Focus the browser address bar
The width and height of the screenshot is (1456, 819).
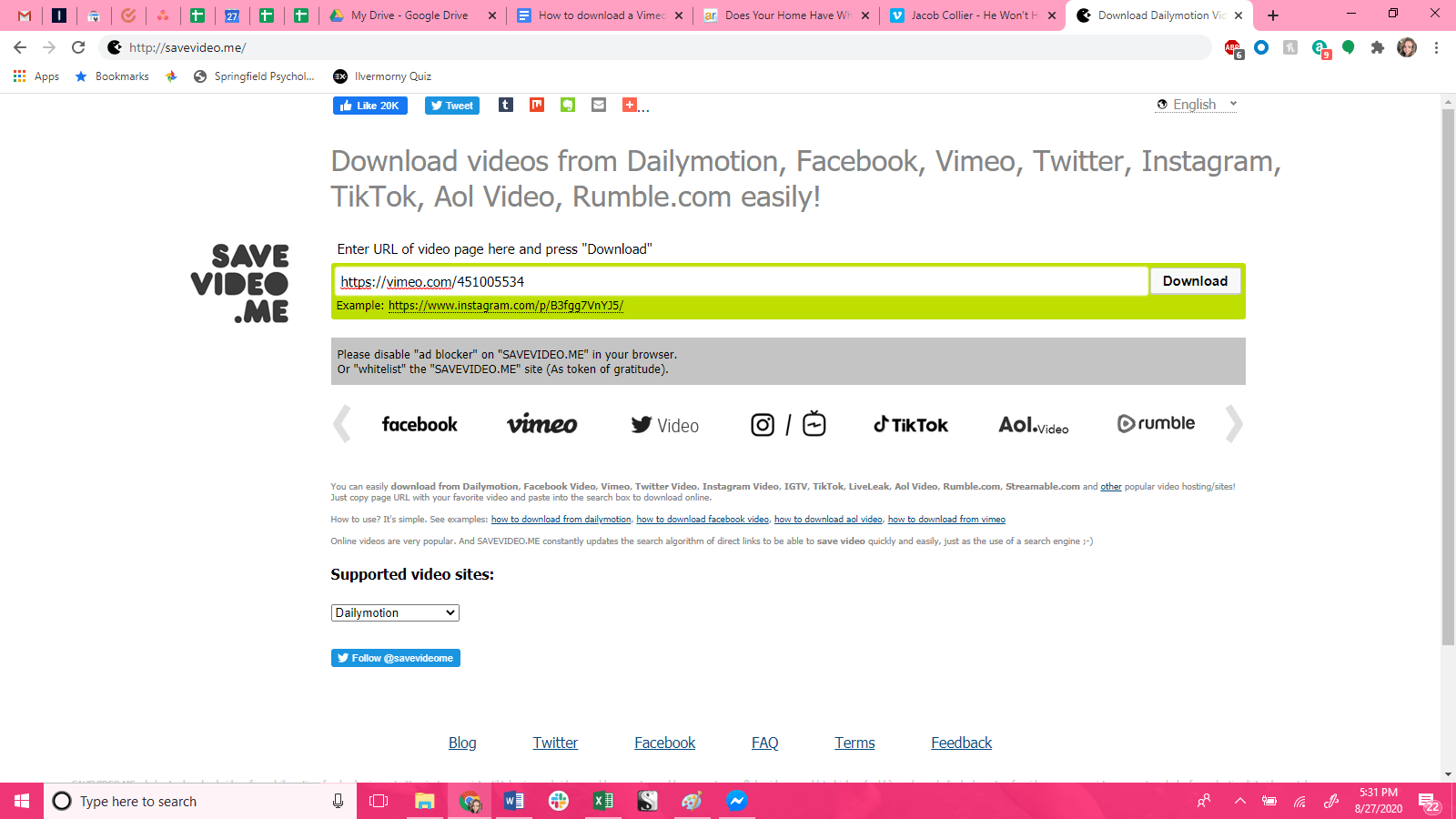[x=655, y=47]
